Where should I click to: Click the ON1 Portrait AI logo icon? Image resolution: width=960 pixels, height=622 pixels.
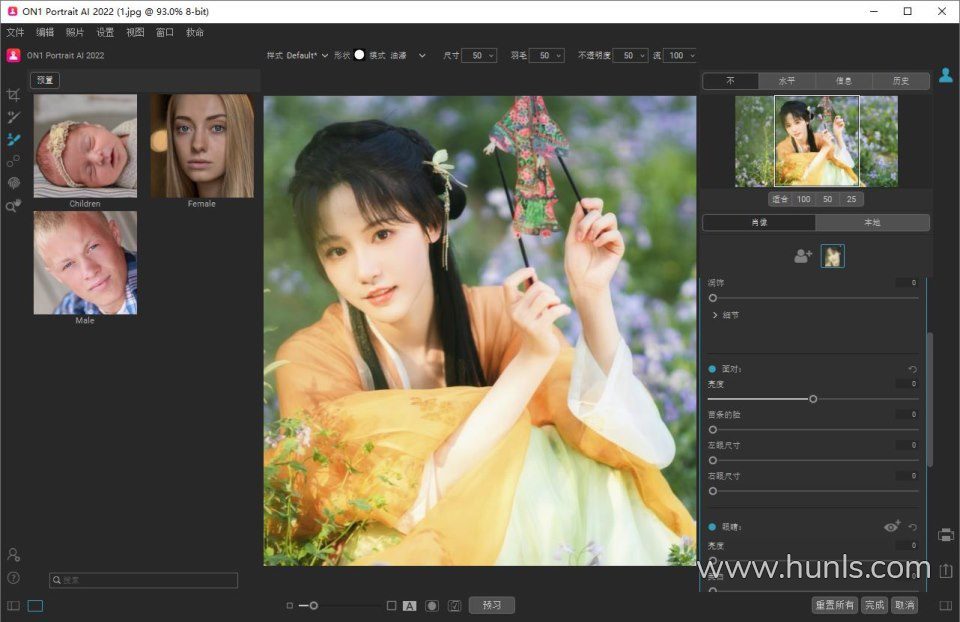(x=13, y=55)
